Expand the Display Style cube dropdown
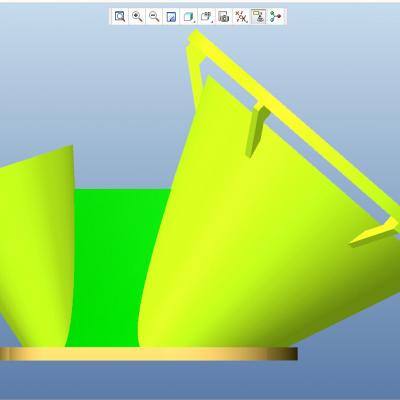400x400 pixels. pos(189,16)
